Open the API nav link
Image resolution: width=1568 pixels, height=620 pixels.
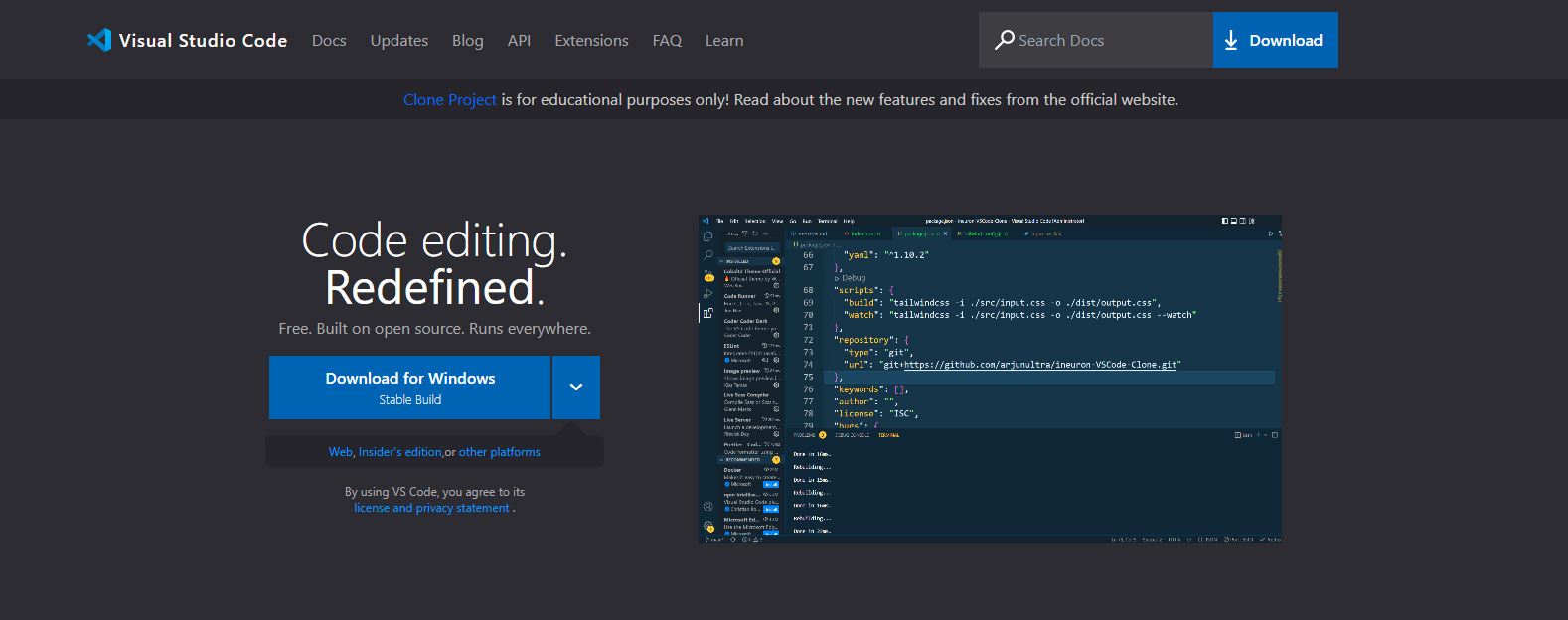[519, 41]
